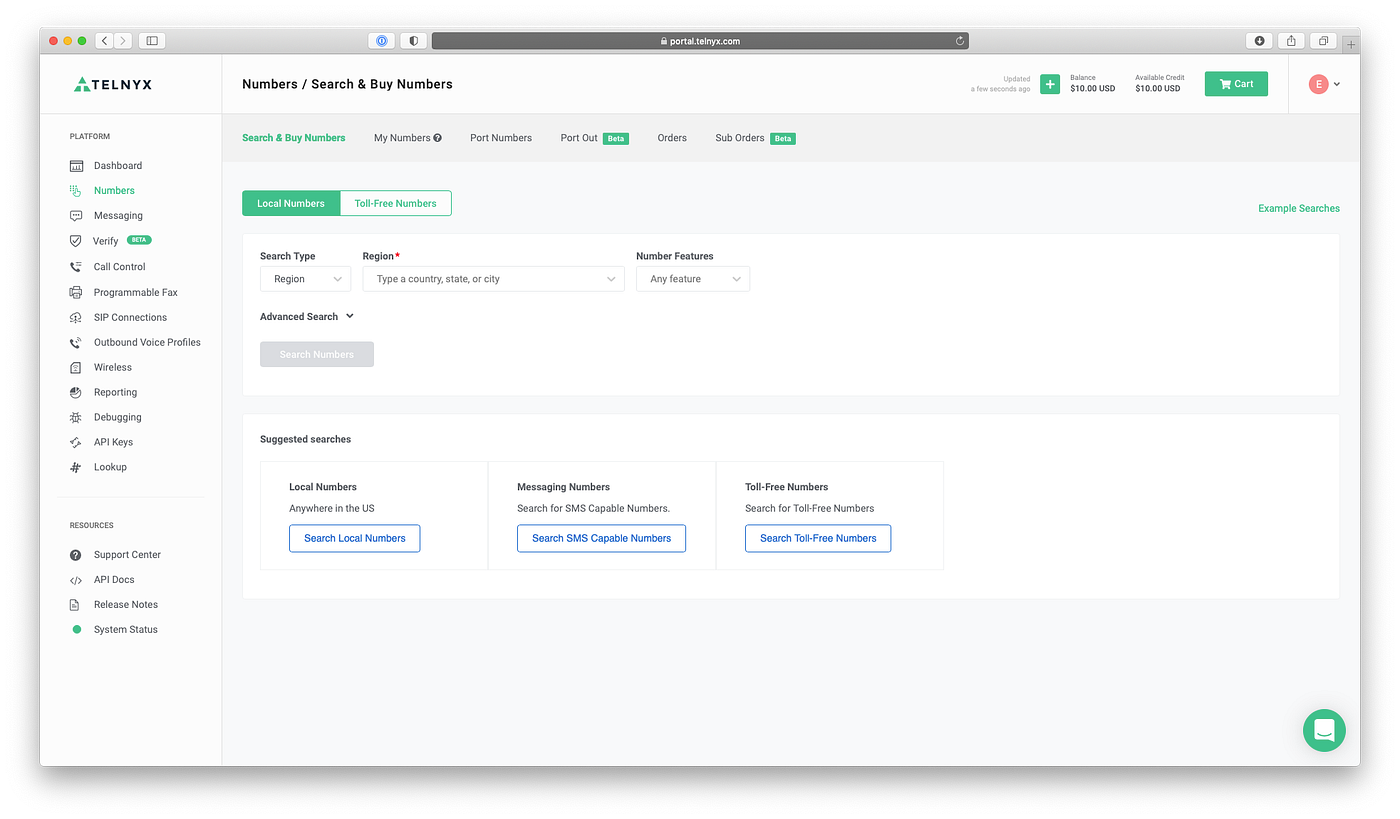Click Safari downloads icon
1400x819 pixels.
pyautogui.click(x=1259, y=41)
